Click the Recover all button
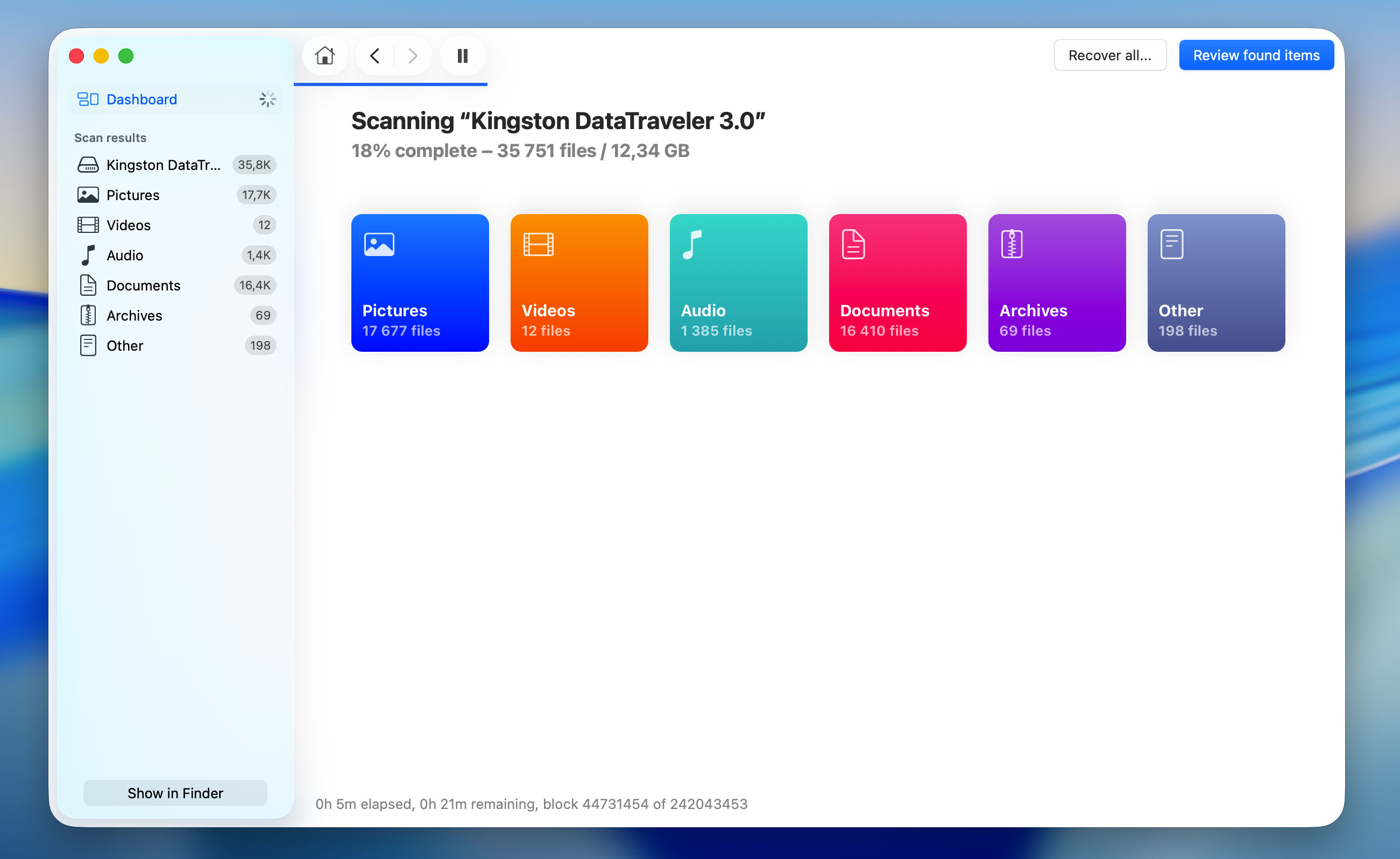Viewport: 1400px width, 859px height. 1109,55
